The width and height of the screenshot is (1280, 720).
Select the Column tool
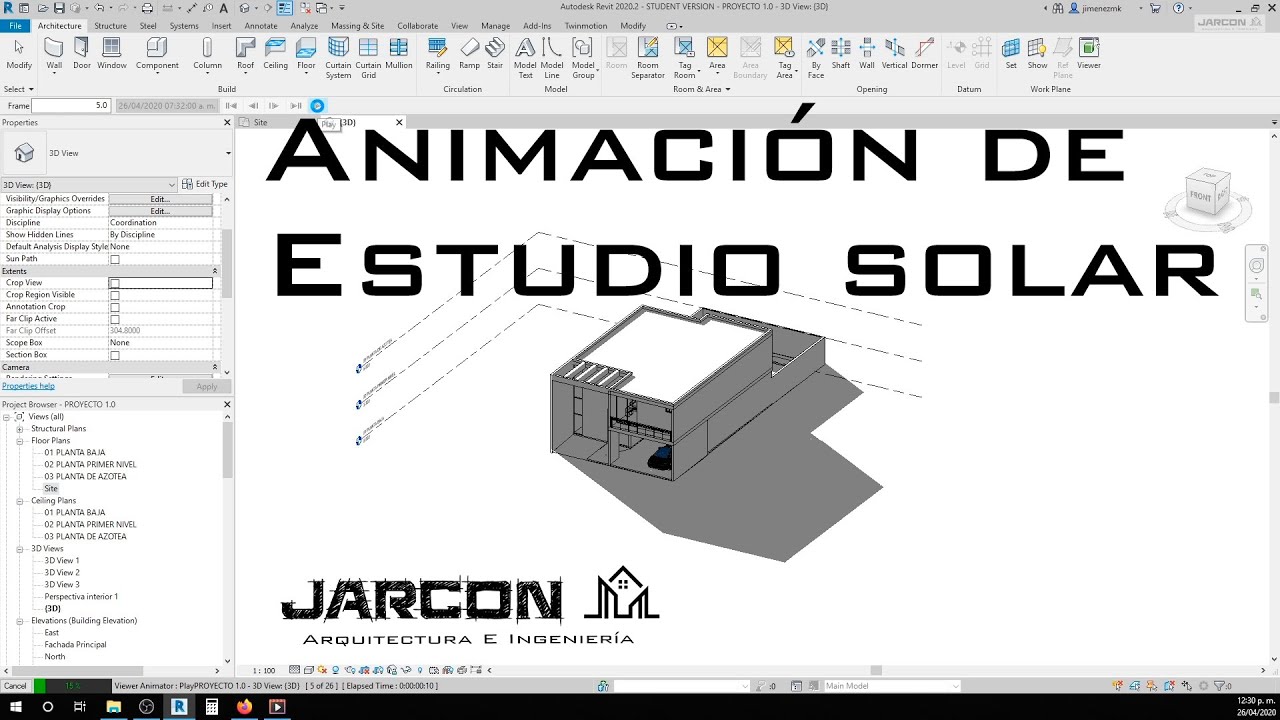click(207, 53)
